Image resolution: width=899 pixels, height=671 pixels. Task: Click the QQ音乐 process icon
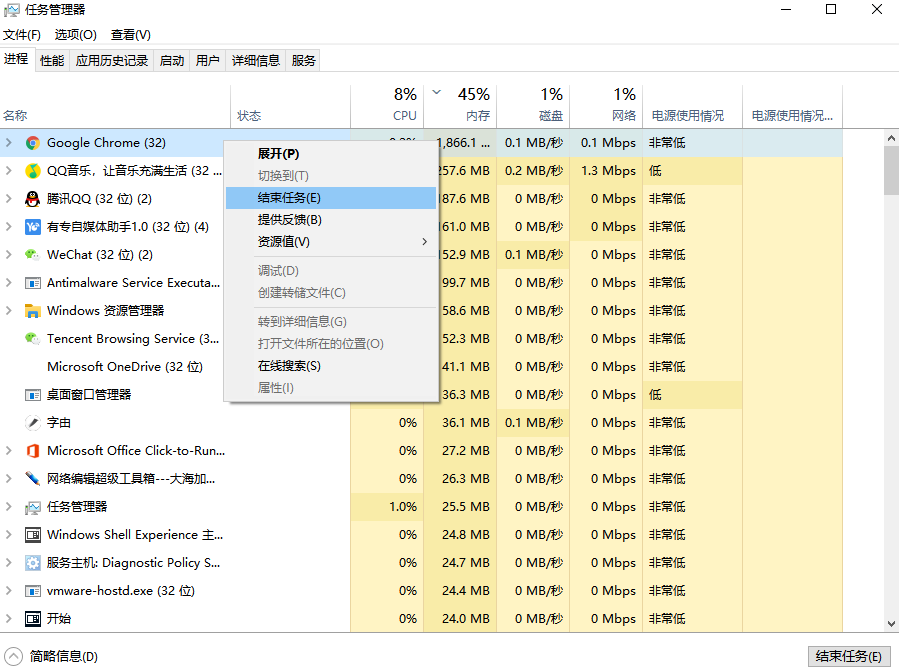click(33, 171)
